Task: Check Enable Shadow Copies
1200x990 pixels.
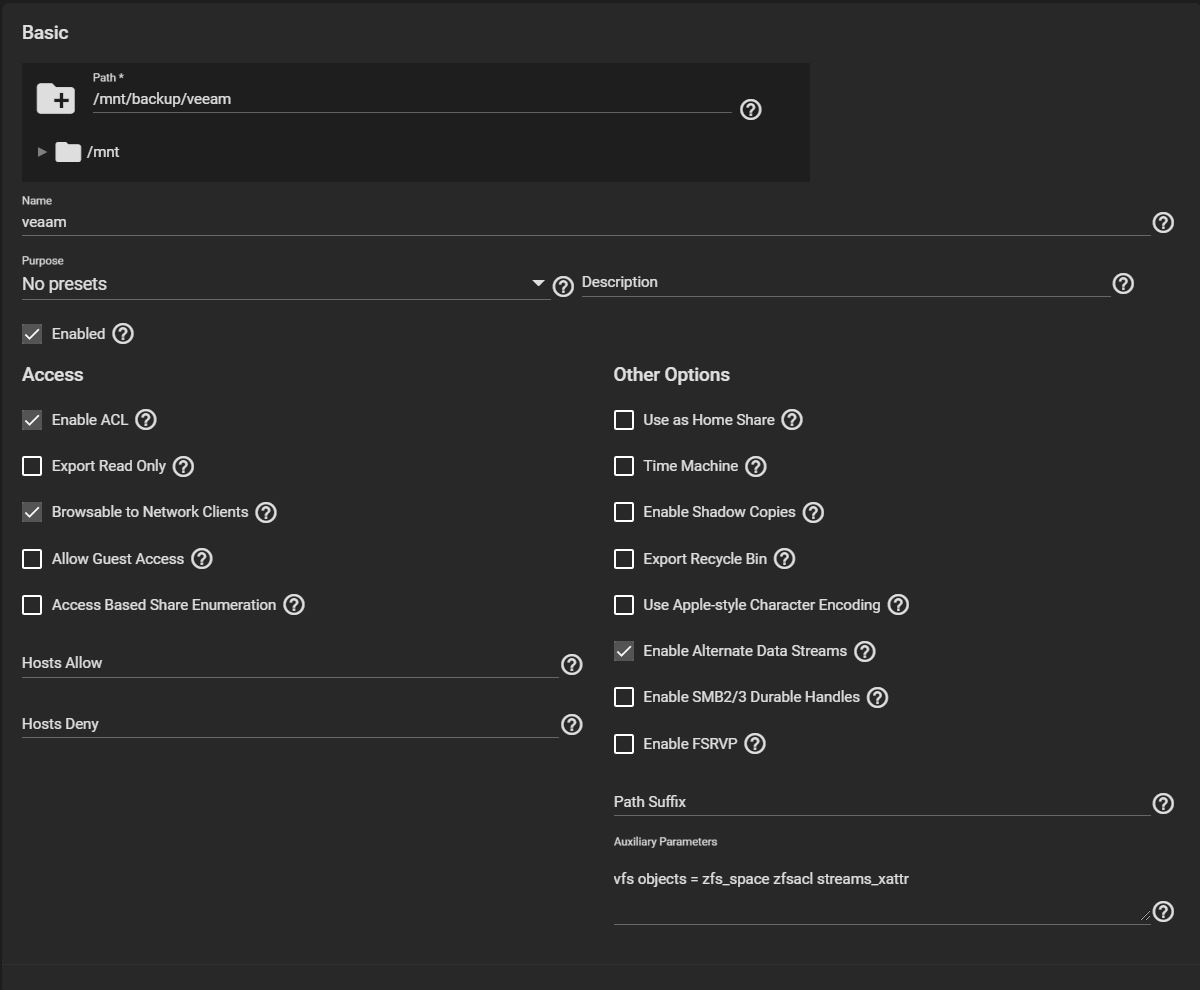Action: (x=624, y=512)
